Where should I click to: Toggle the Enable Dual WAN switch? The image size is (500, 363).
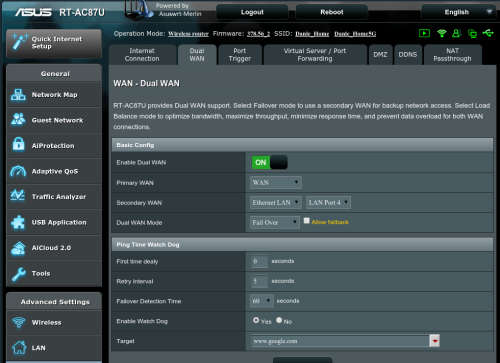coord(270,162)
